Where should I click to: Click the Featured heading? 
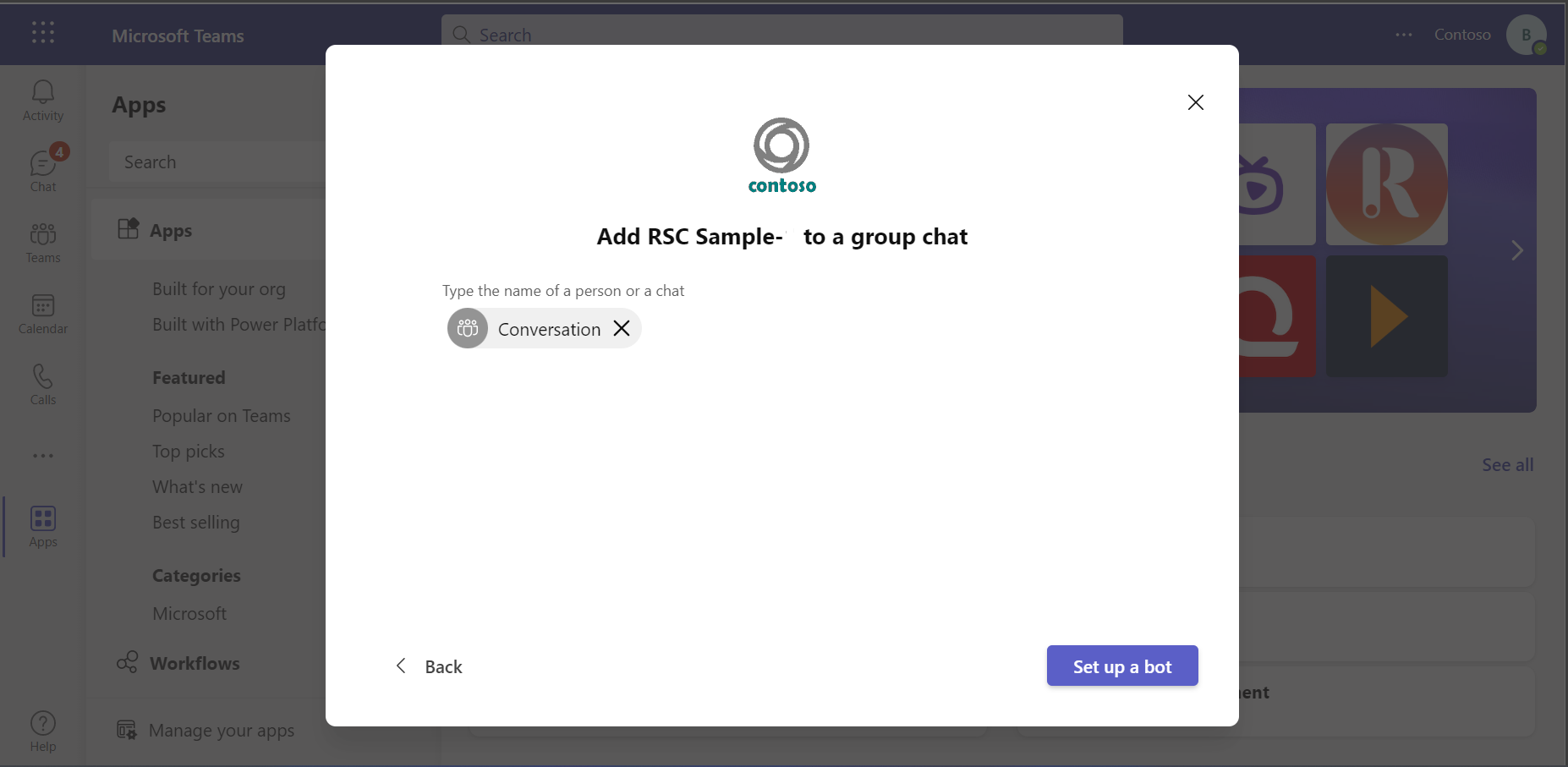point(189,378)
